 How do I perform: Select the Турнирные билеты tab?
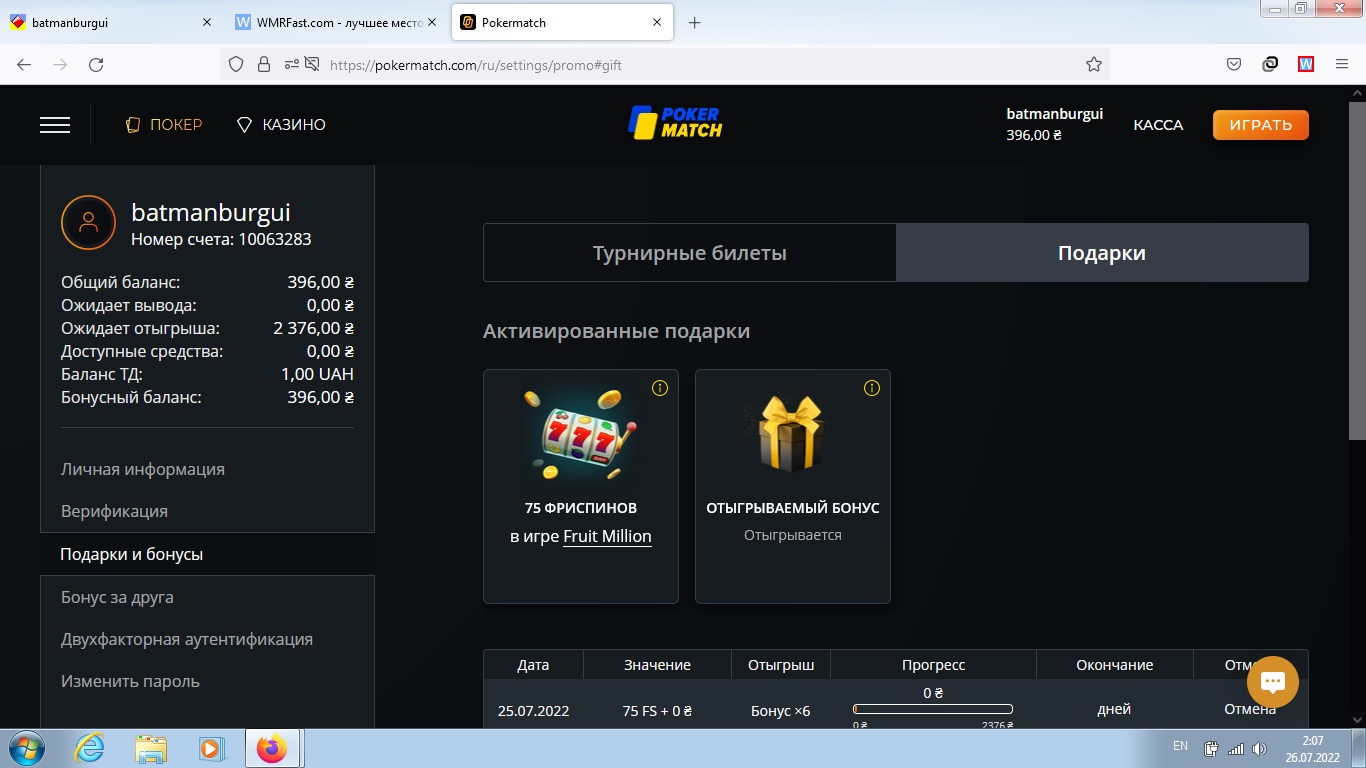[690, 253]
